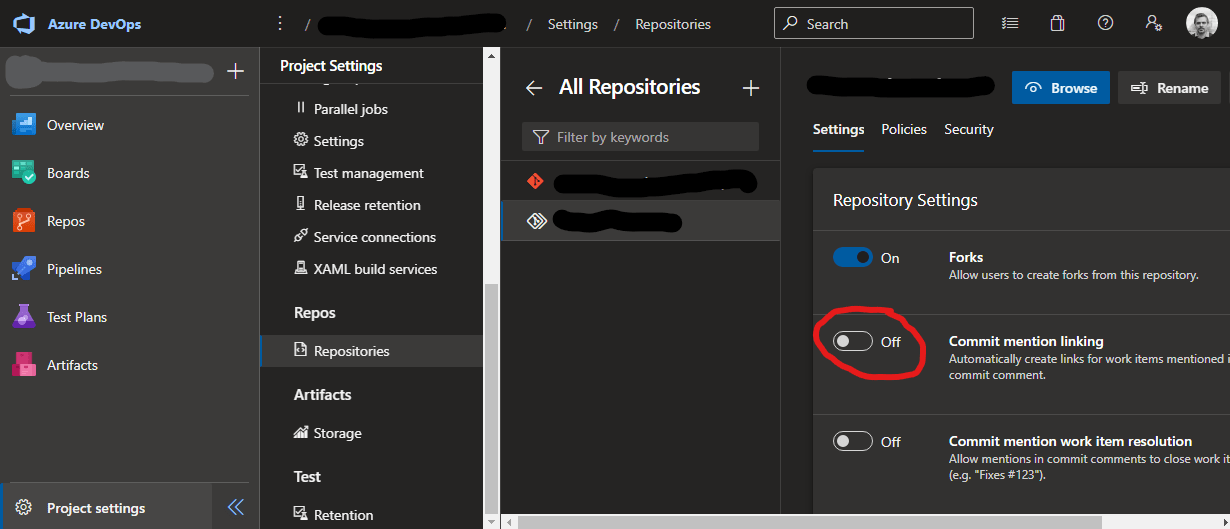Click the Project Settings panel vertical scrollbar
The width and height of the screenshot is (1230, 529).
point(490,397)
